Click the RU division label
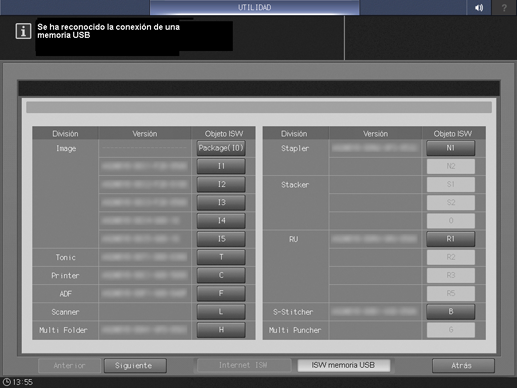This screenshot has height=388, width=517. [x=293, y=239]
